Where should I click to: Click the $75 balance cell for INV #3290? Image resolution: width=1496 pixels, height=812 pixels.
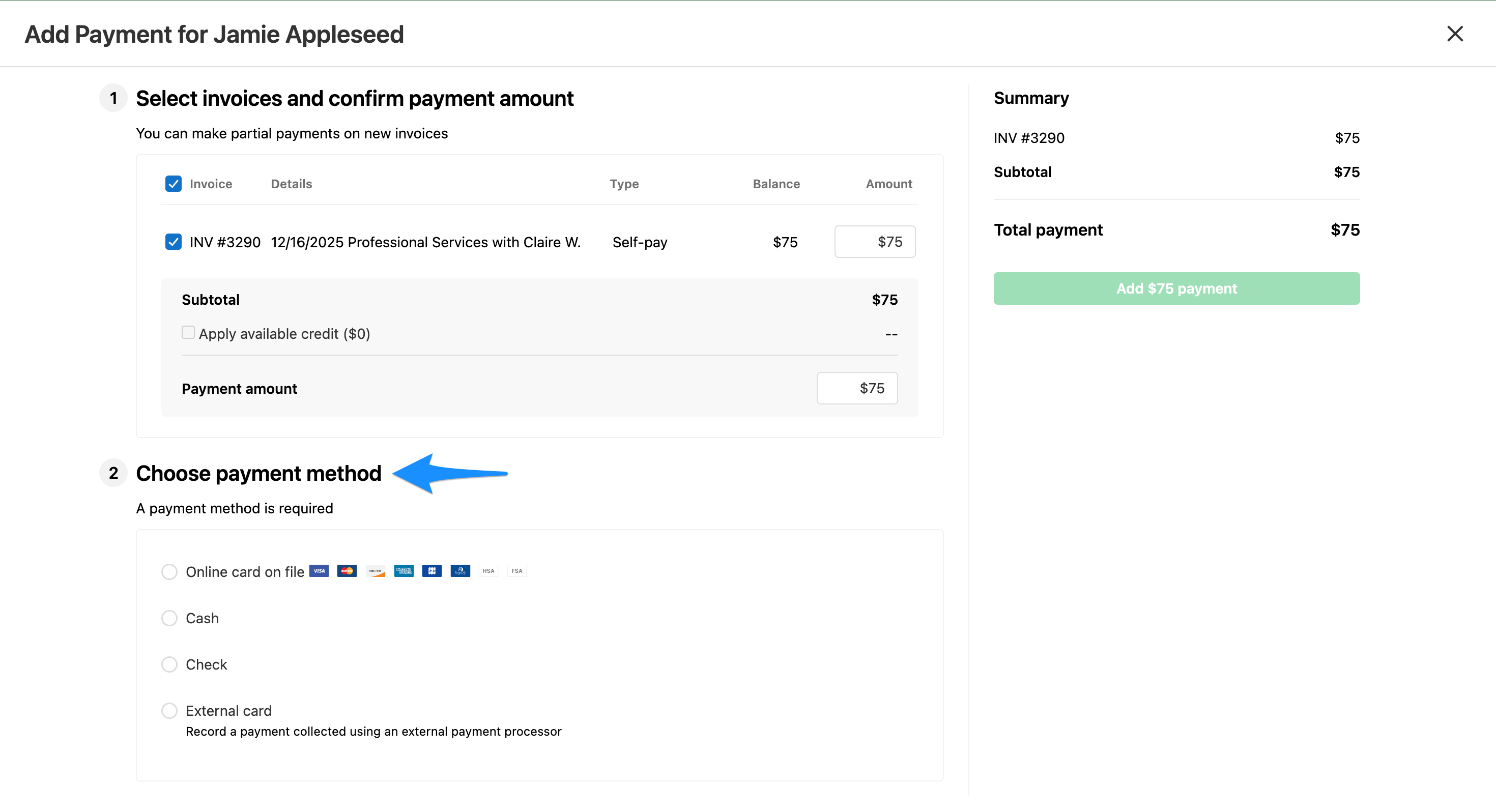pyautogui.click(x=785, y=242)
